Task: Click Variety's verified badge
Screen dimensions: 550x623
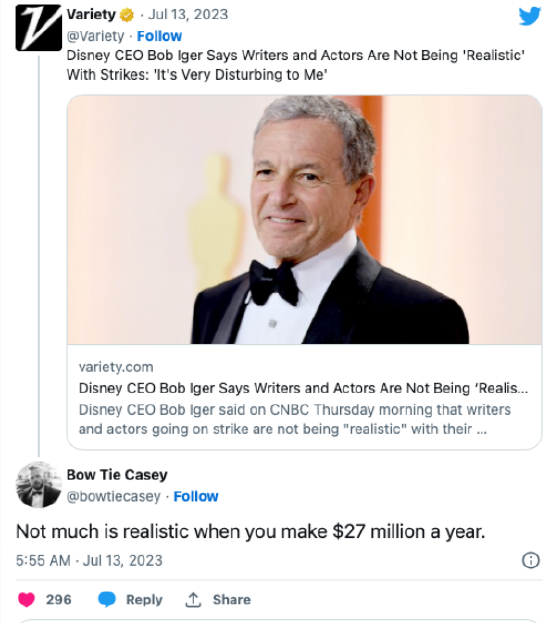Action: tap(127, 15)
